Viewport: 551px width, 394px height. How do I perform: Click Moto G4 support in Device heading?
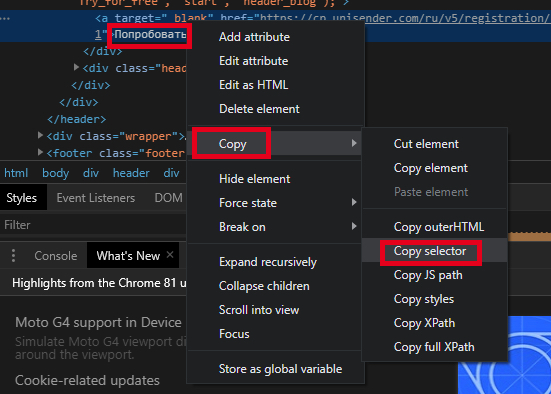click(98, 322)
